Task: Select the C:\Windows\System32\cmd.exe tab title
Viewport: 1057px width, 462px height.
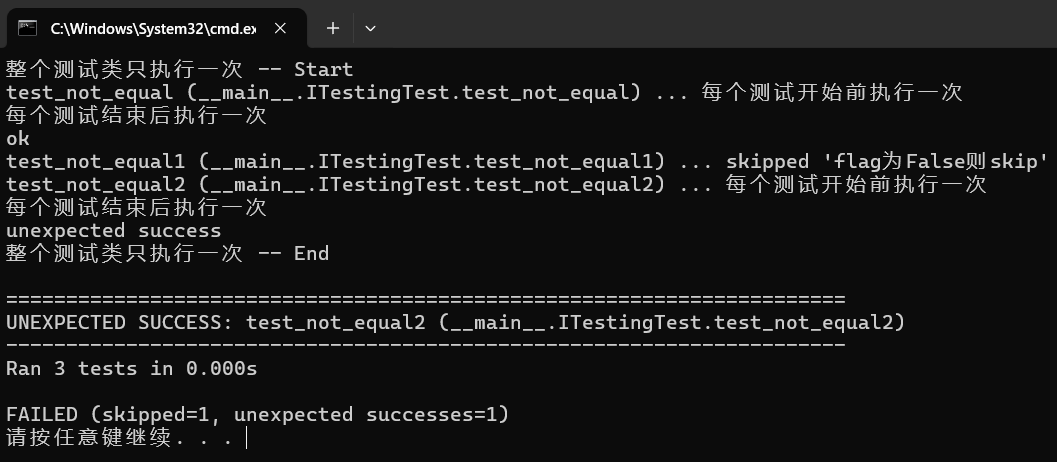Action: pos(150,28)
